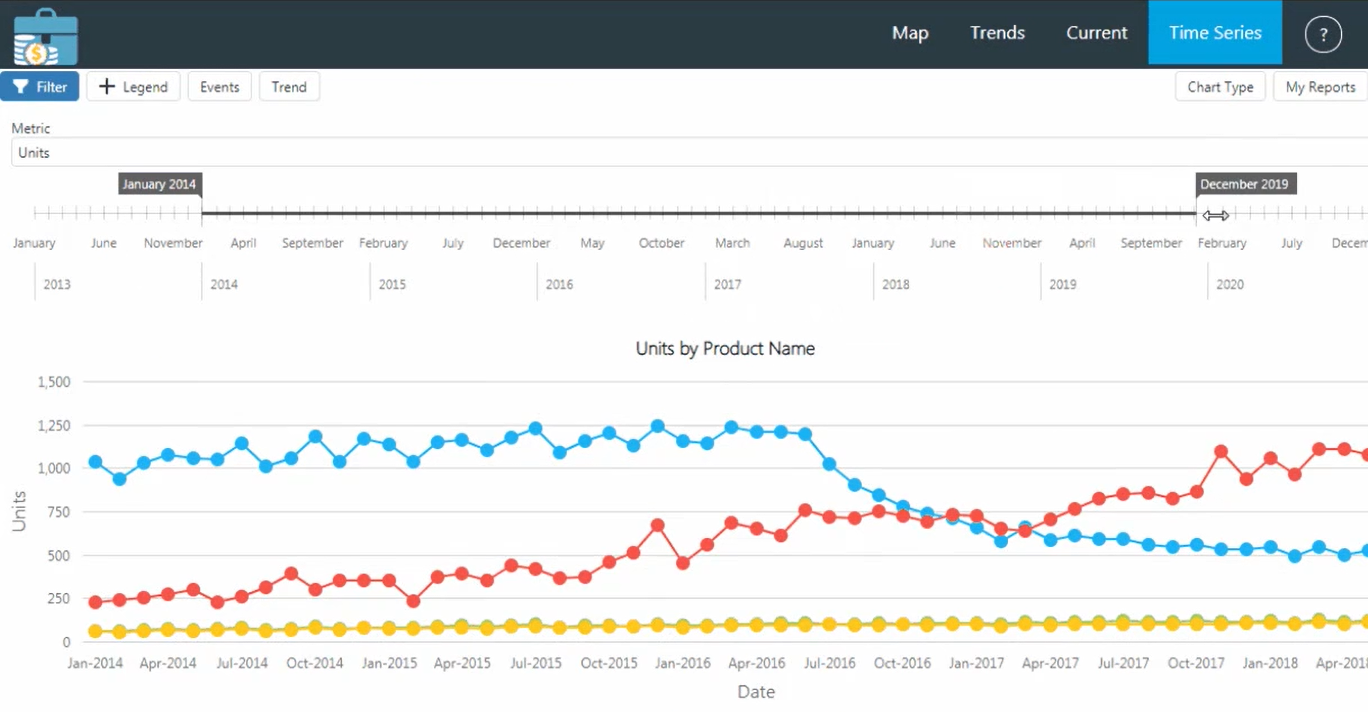The image size is (1368, 712).
Task: Open the help question mark icon
Action: point(1323,34)
